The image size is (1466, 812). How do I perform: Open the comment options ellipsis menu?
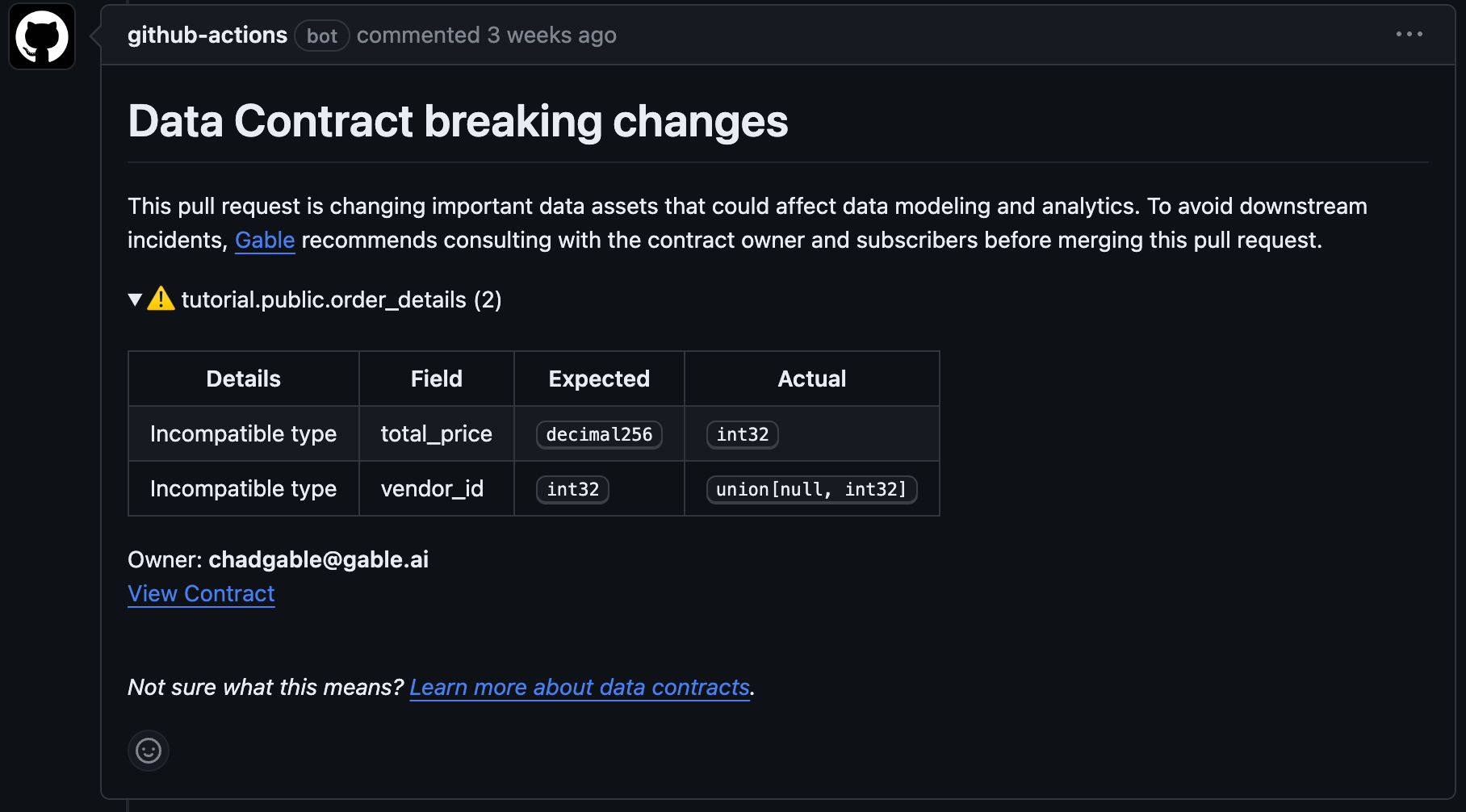[x=1409, y=35]
